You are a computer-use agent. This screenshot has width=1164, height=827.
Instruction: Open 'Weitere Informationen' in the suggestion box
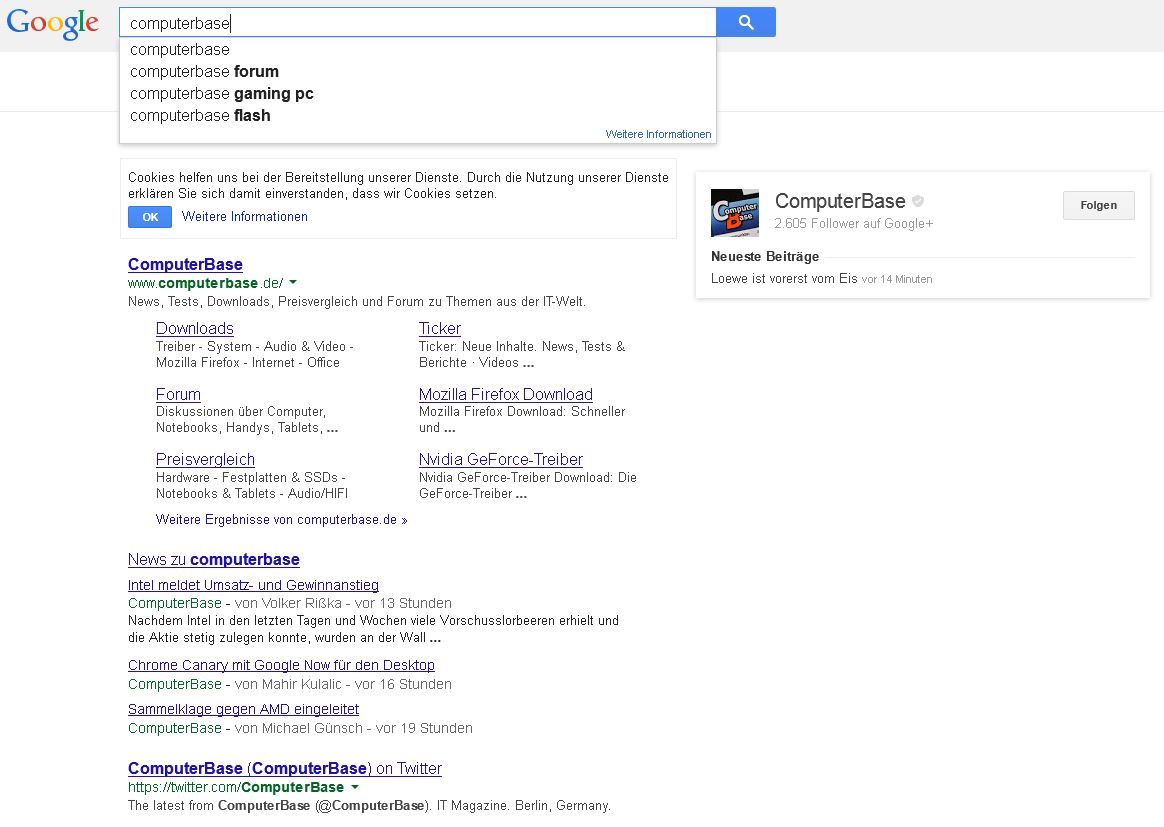pyautogui.click(x=658, y=134)
